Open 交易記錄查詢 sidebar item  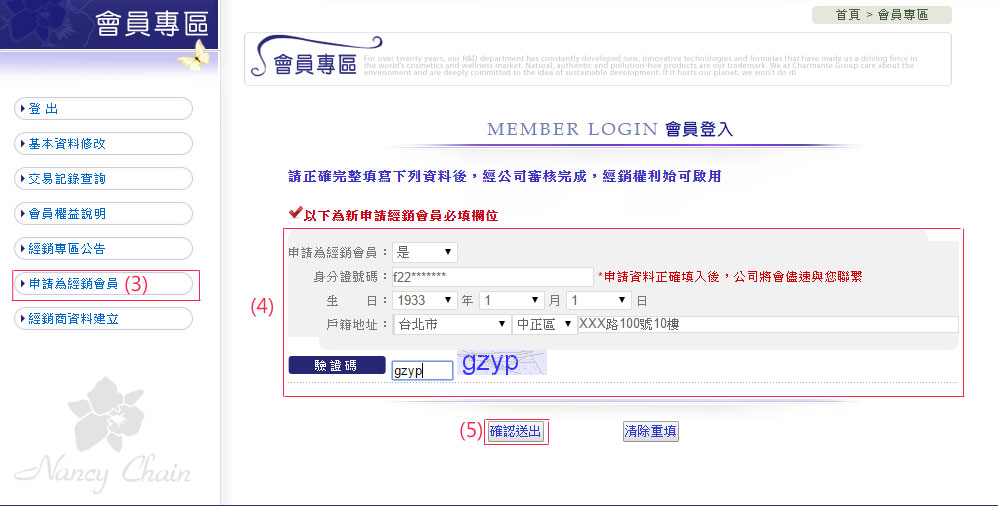tap(103, 179)
